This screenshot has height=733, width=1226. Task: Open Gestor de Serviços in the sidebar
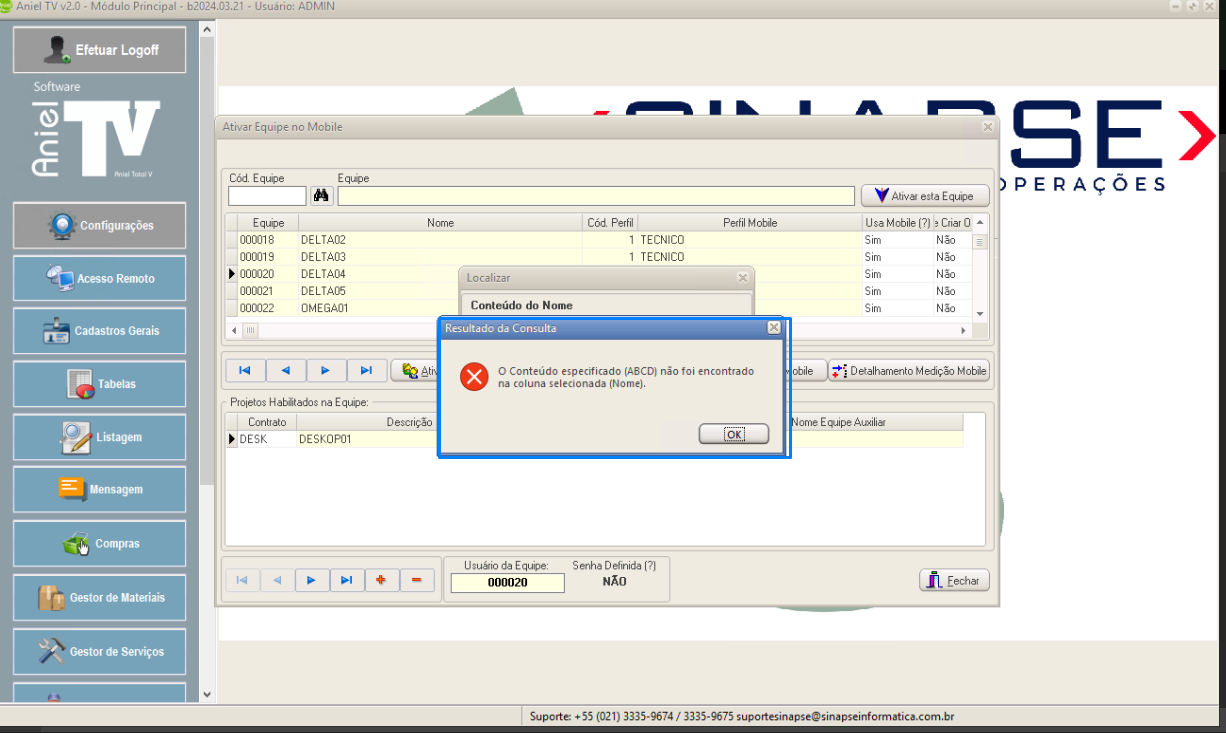point(99,652)
